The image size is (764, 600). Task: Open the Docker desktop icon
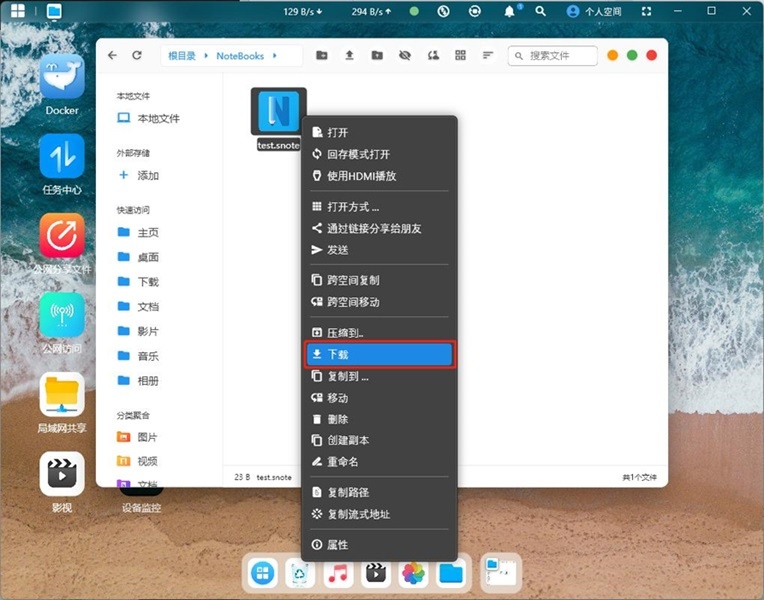pyautogui.click(x=62, y=77)
